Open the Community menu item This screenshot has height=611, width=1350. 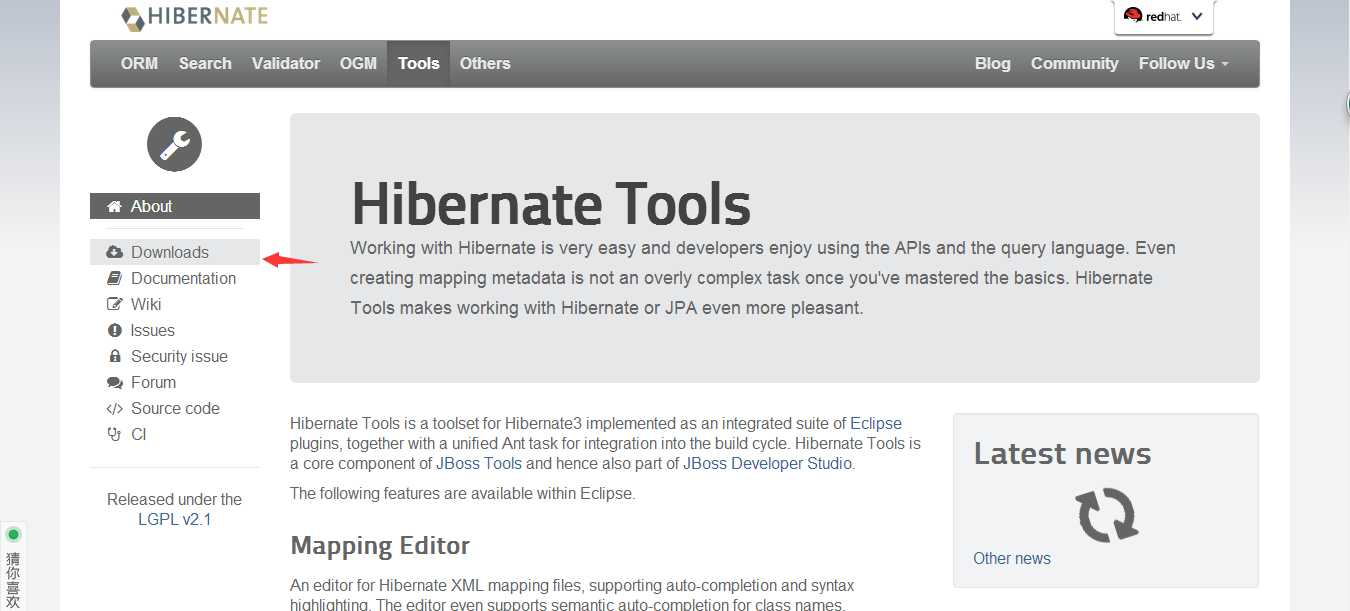(x=1075, y=63)
